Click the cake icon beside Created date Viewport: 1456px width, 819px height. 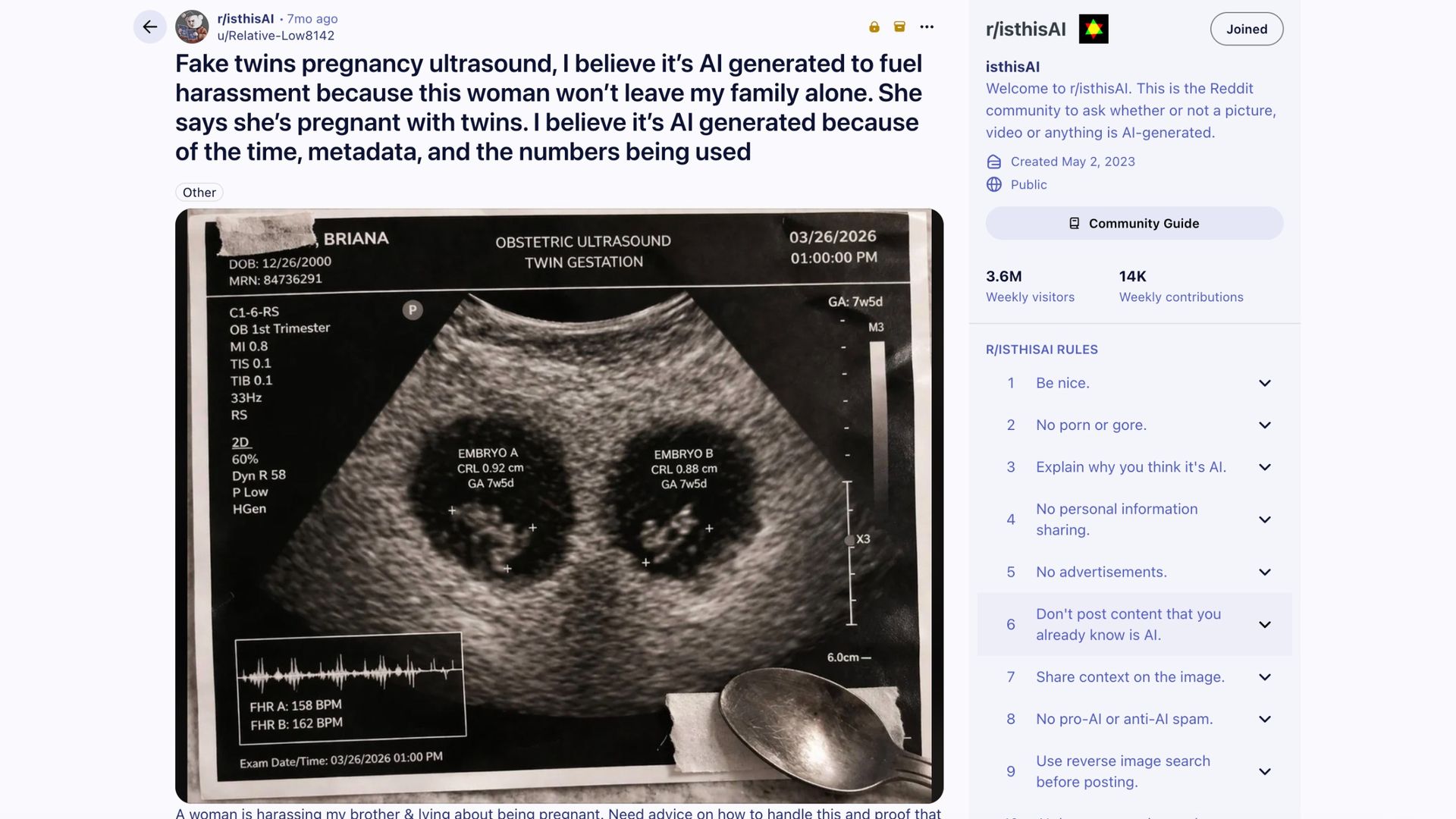[x=994, y=162]
